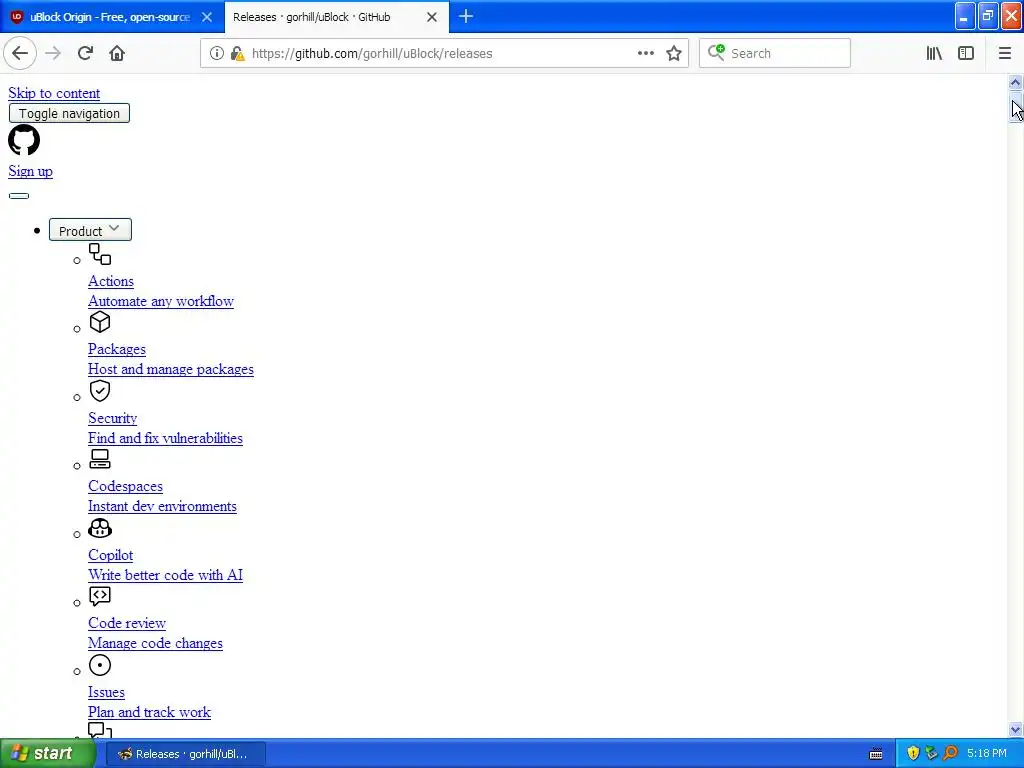Open the Packages link
1024x768 pixels.
pyautogui.click(x=117, y=349)
